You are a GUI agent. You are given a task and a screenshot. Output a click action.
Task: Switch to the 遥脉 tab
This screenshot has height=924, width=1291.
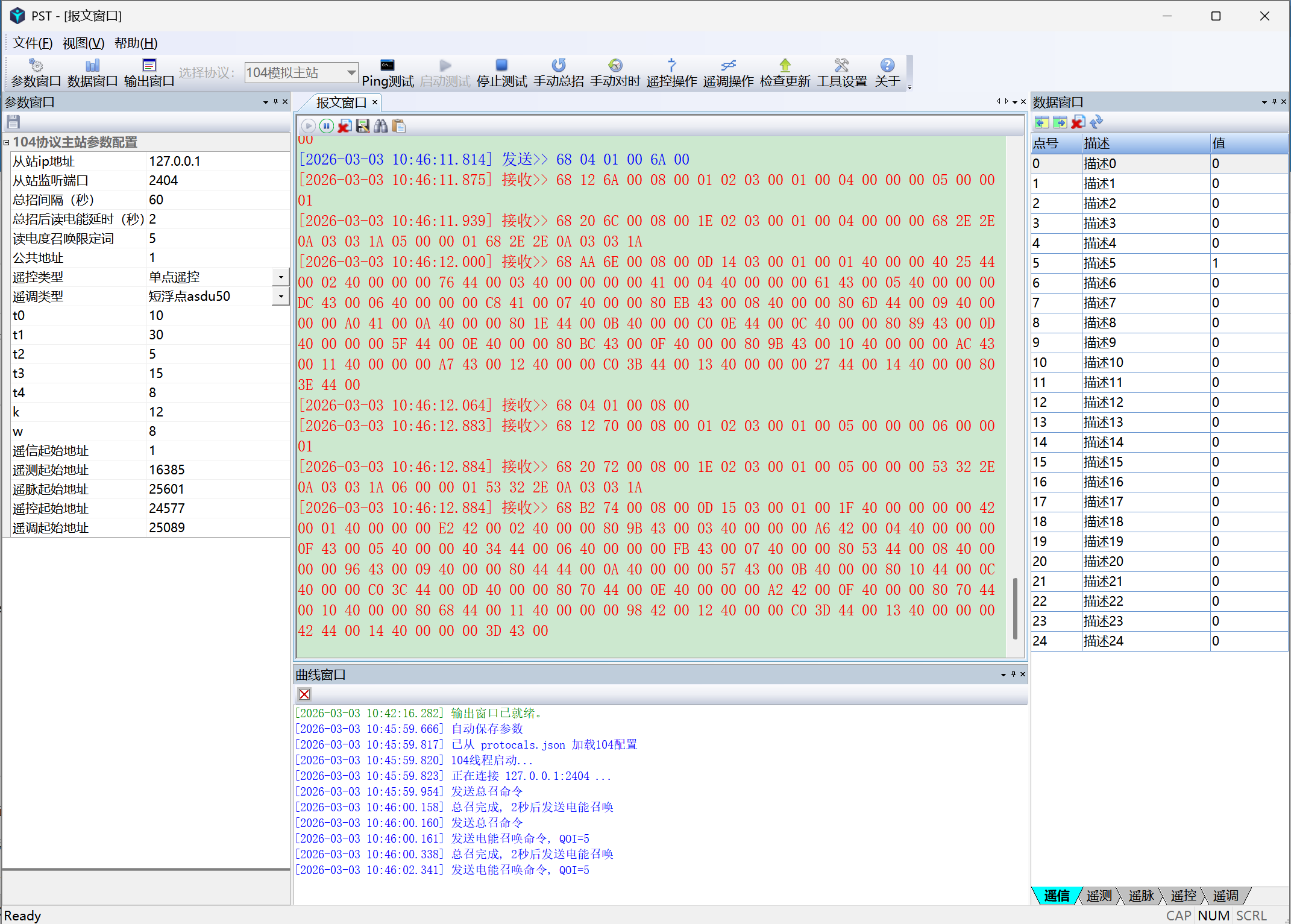(1140, 896)
